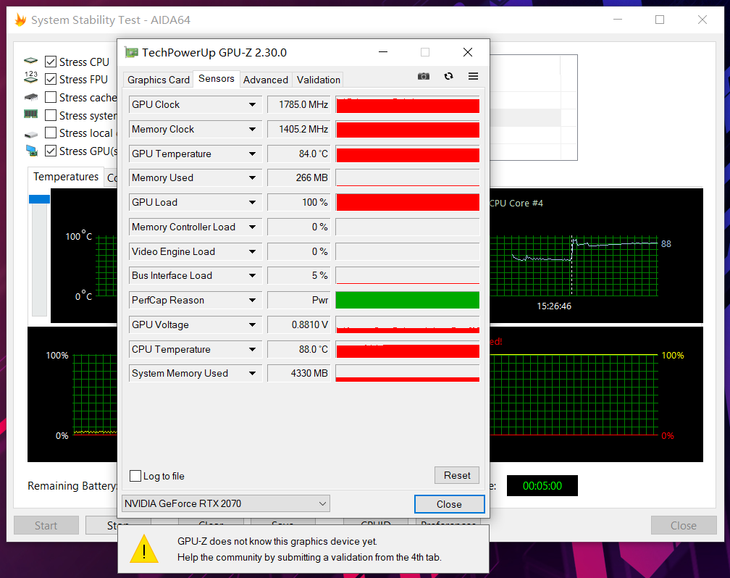Open the GPU-Z hamburger menu
The height and width of the screenshot is (578, 730).
click(473, 77)
